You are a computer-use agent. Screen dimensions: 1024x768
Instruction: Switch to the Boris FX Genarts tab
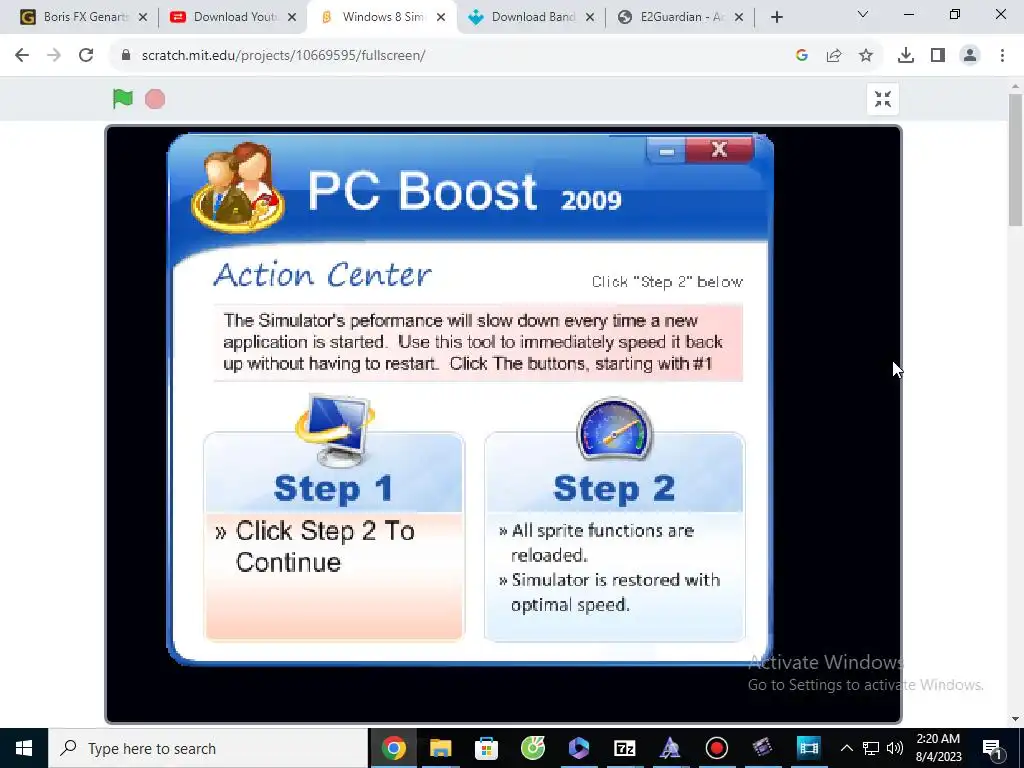click(85, 17)
